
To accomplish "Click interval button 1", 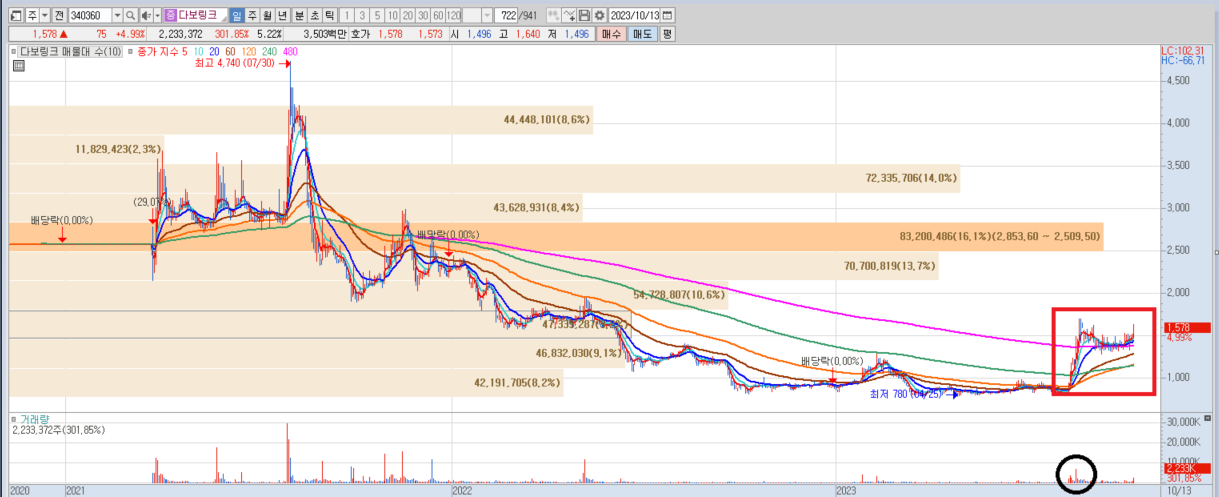I will (x=346, y=15).
